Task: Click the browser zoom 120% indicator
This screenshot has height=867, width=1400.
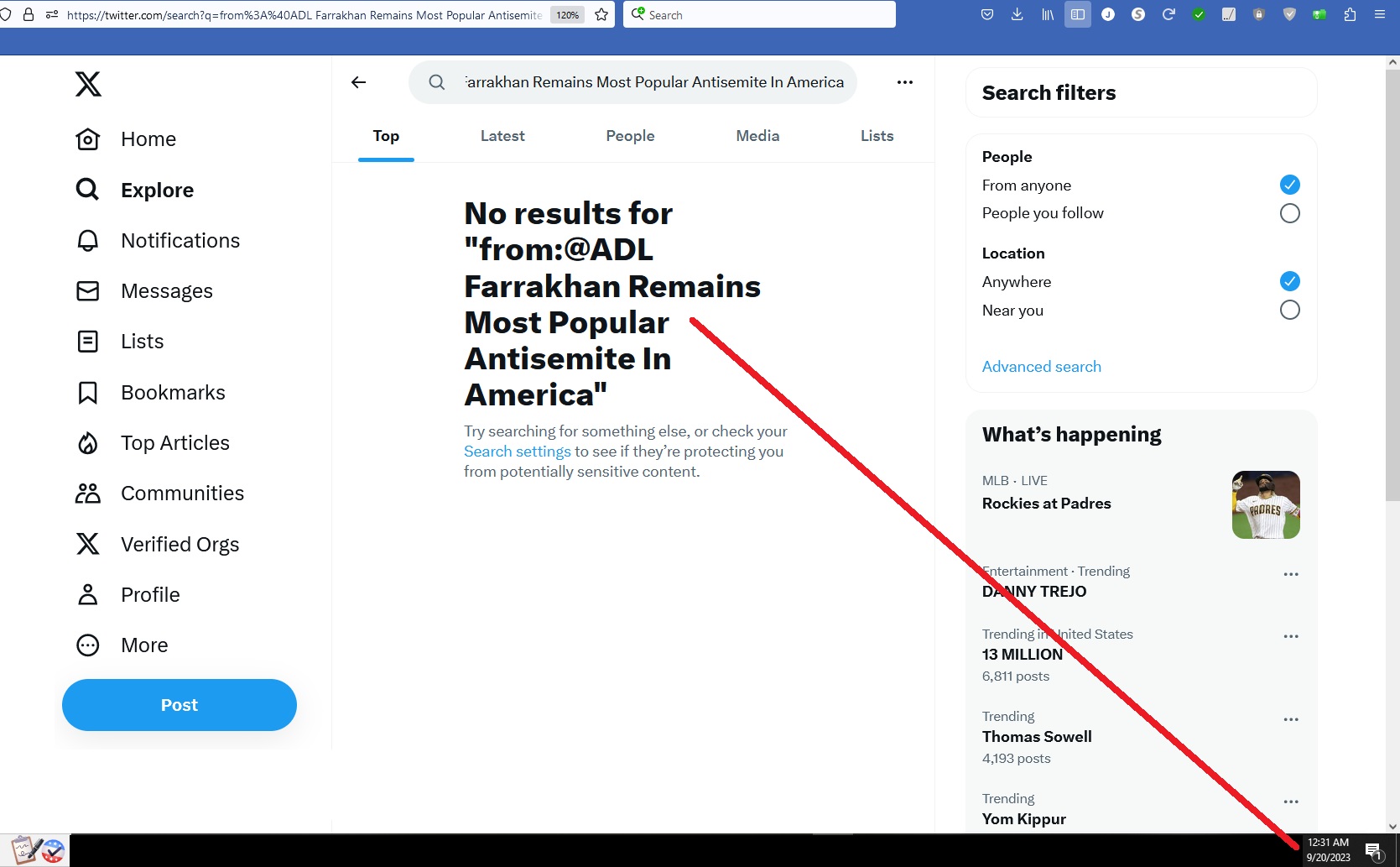Action: pyautogui.click(x=568, y=15)
